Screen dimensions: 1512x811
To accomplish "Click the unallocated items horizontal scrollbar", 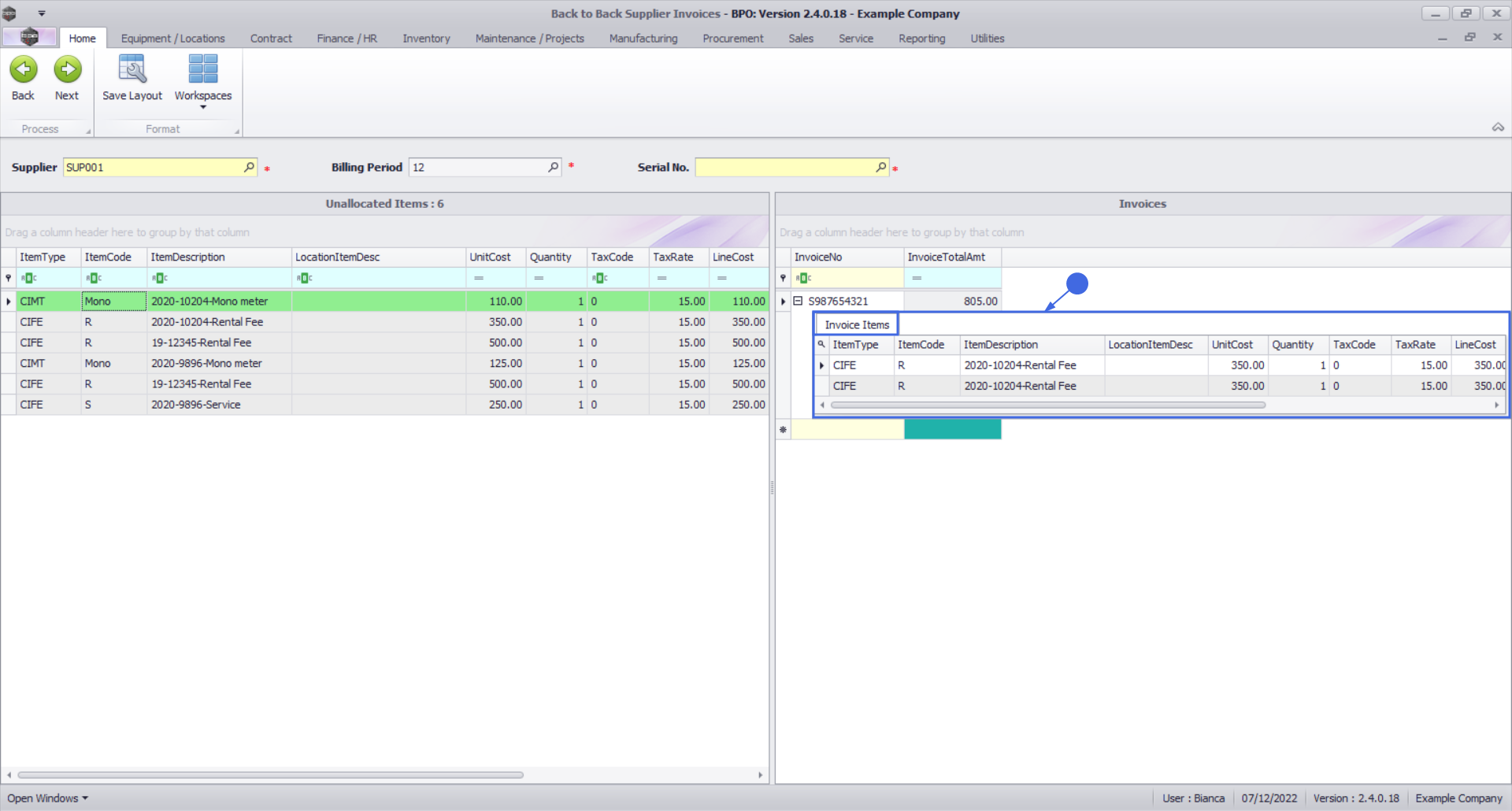I will click(x=270, y=775).
